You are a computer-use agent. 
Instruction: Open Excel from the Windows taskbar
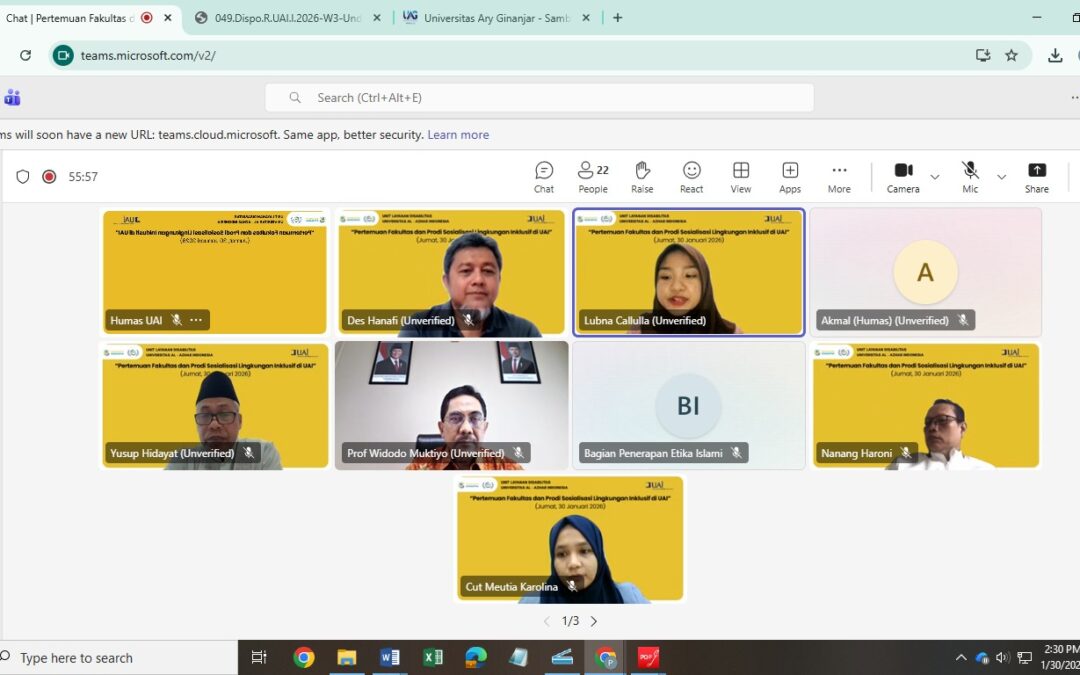(x=433, y=658)
